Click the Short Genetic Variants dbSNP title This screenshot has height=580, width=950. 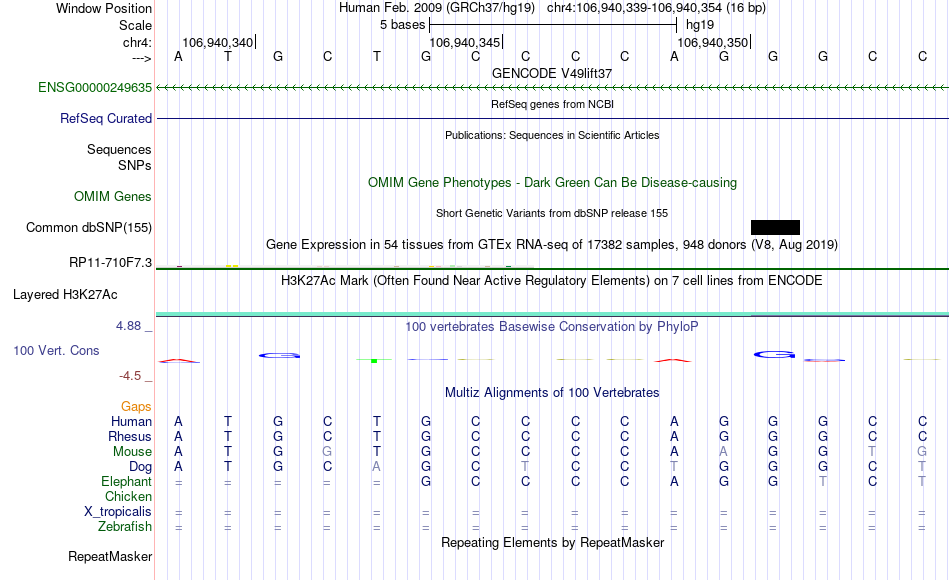tap(552, 213)
